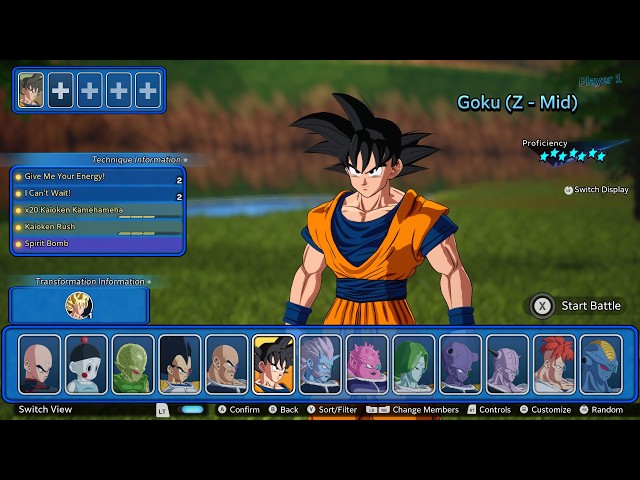Select the pink Dodoria portrait
This screenshot has width=640, height=480.
click(367, 364)
